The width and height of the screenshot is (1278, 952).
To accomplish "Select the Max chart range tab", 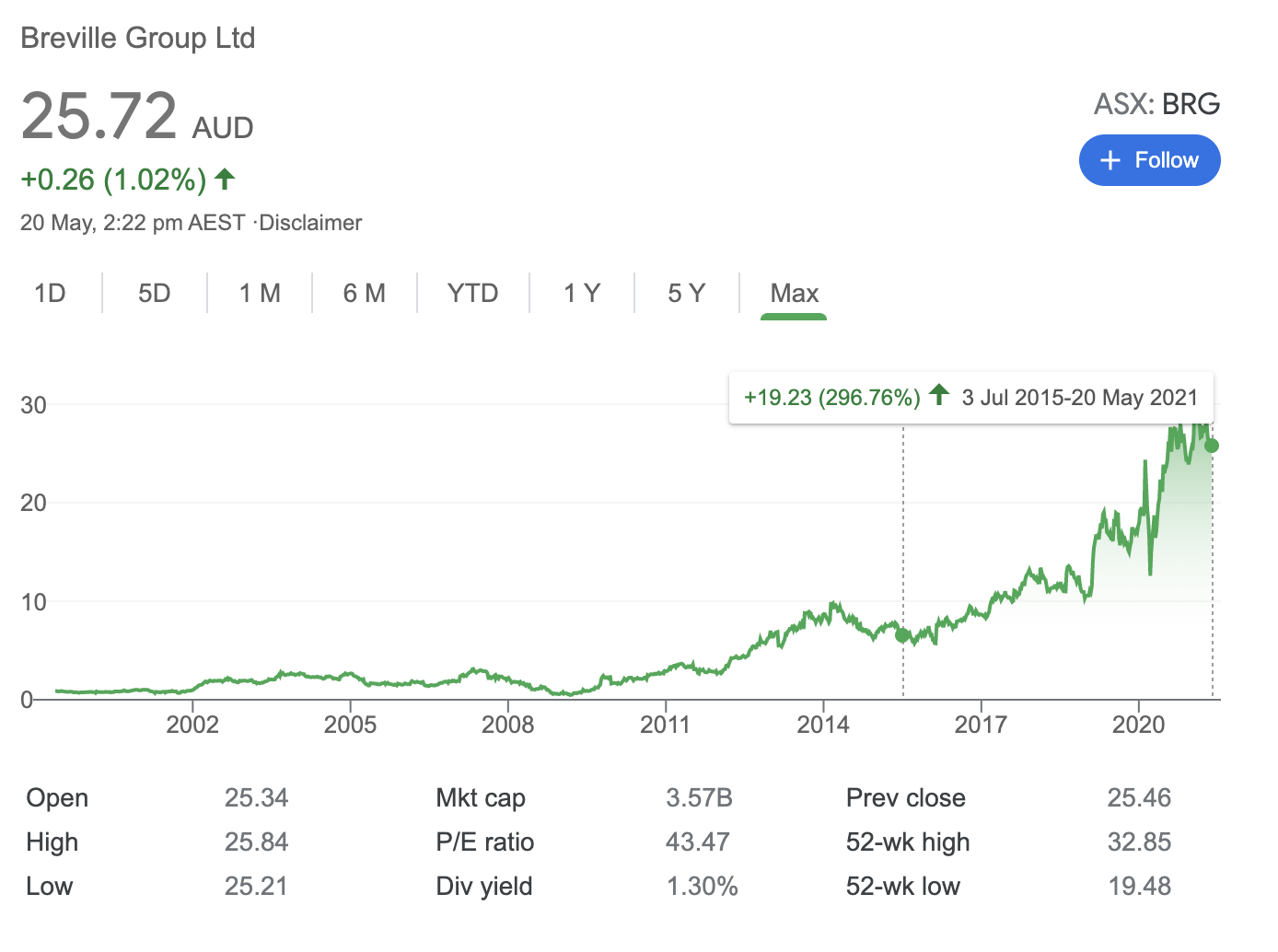I will pyautogui.click(x=794, y=294).
